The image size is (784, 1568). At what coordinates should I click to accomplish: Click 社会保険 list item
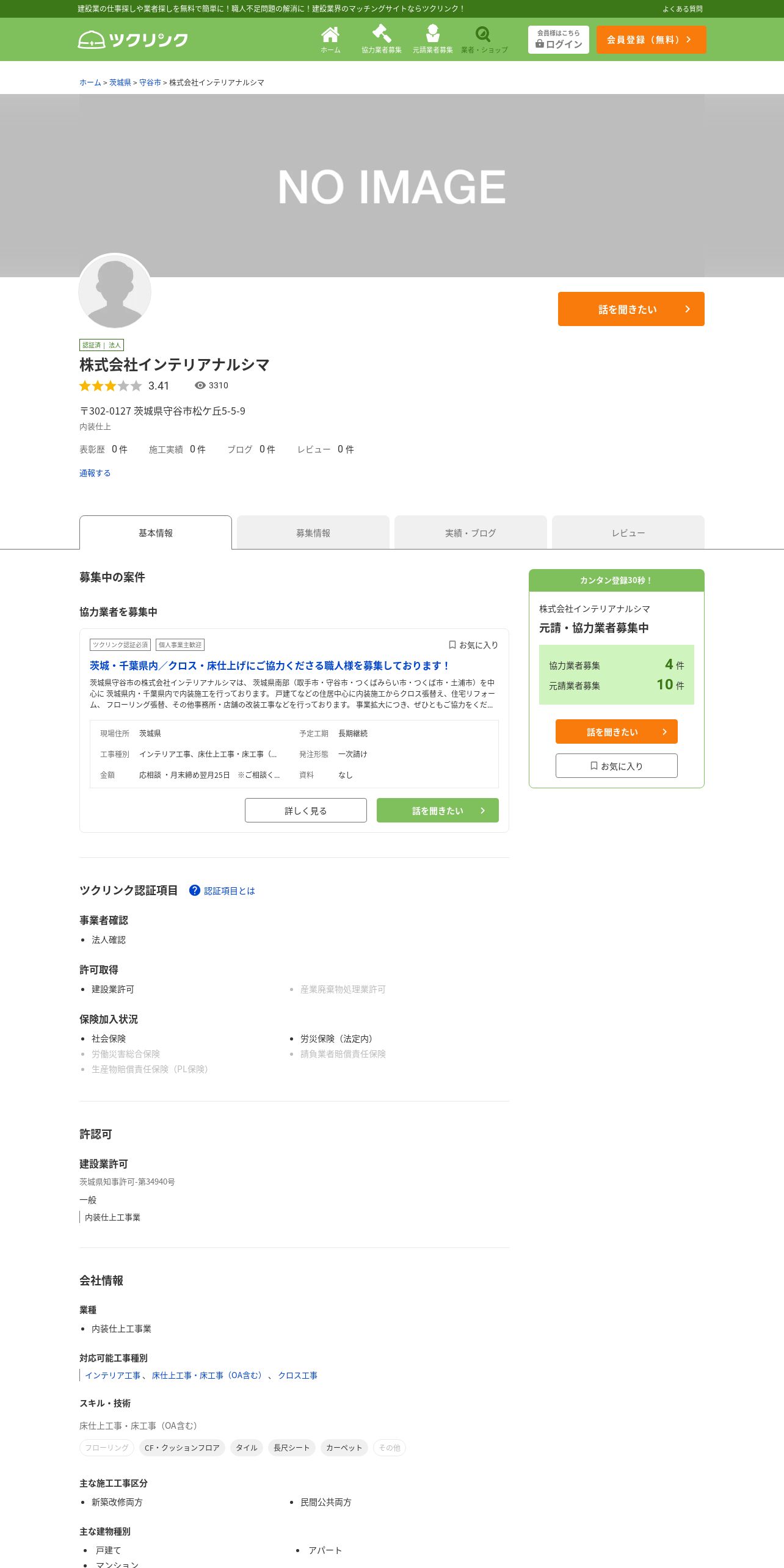click(x=109, y=1039)
